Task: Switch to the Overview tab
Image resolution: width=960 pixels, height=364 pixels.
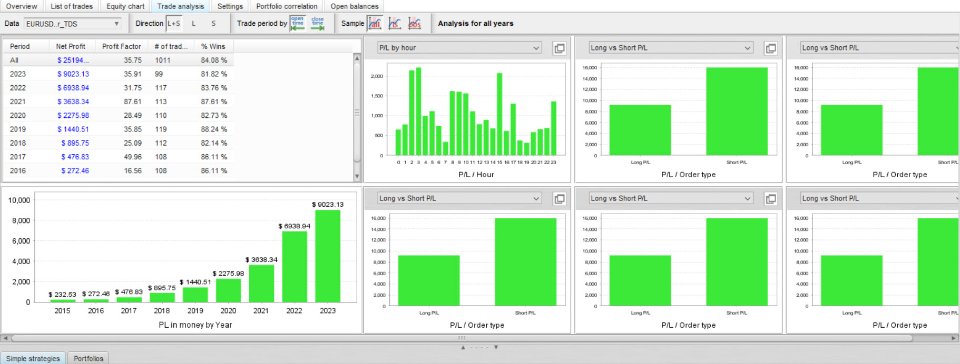Action: tap(21, 6)
